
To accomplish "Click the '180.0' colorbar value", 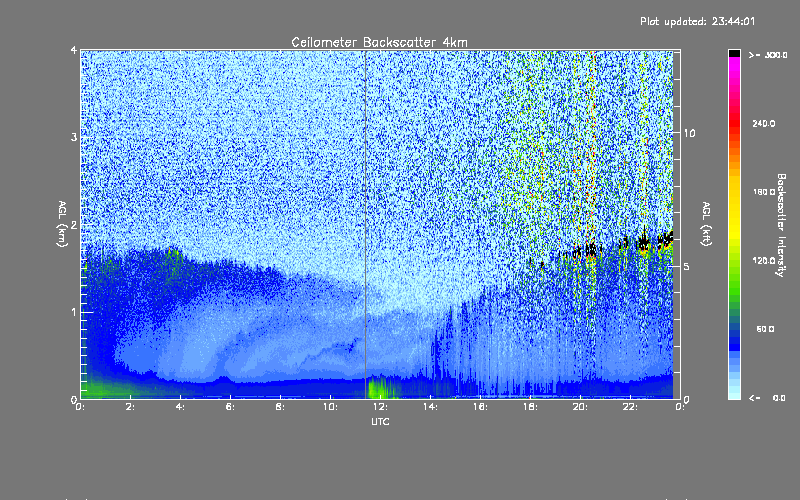I will (764, 192).
